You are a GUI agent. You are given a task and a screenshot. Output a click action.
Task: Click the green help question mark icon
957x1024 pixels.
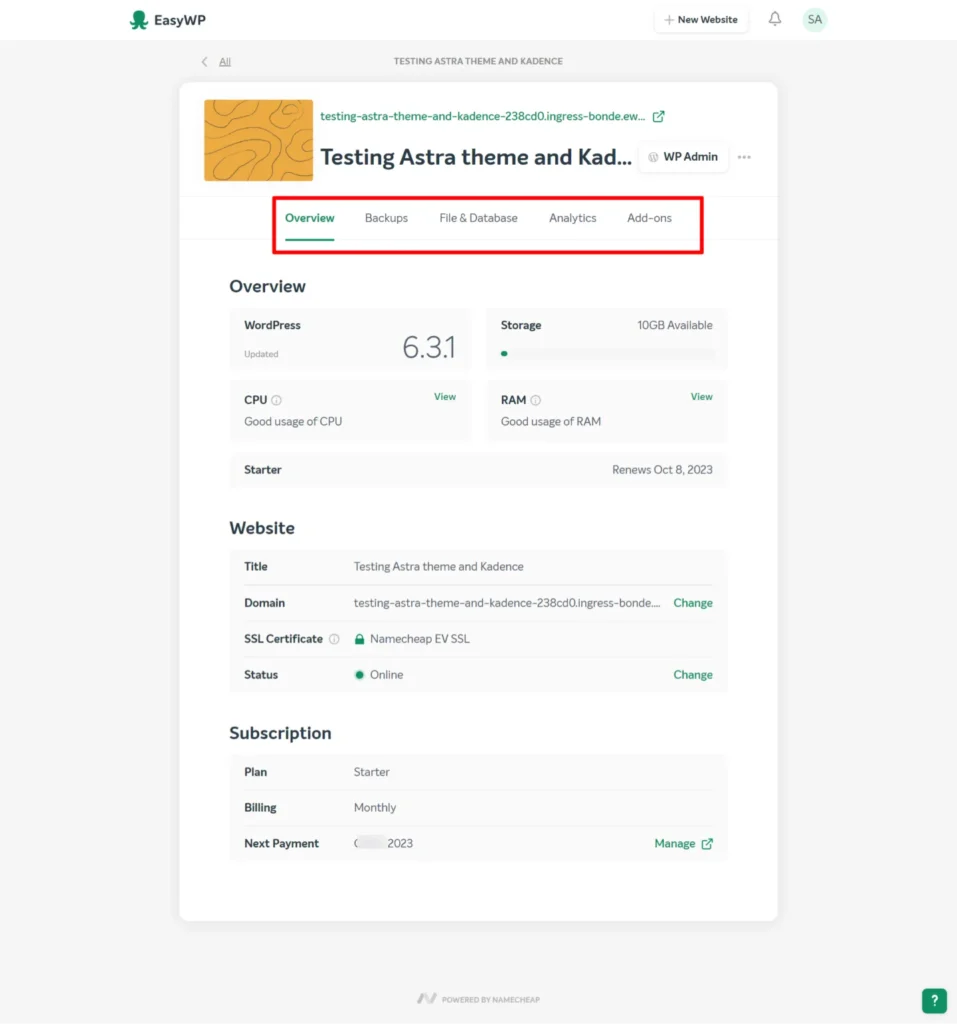(x=933, y=1000)
